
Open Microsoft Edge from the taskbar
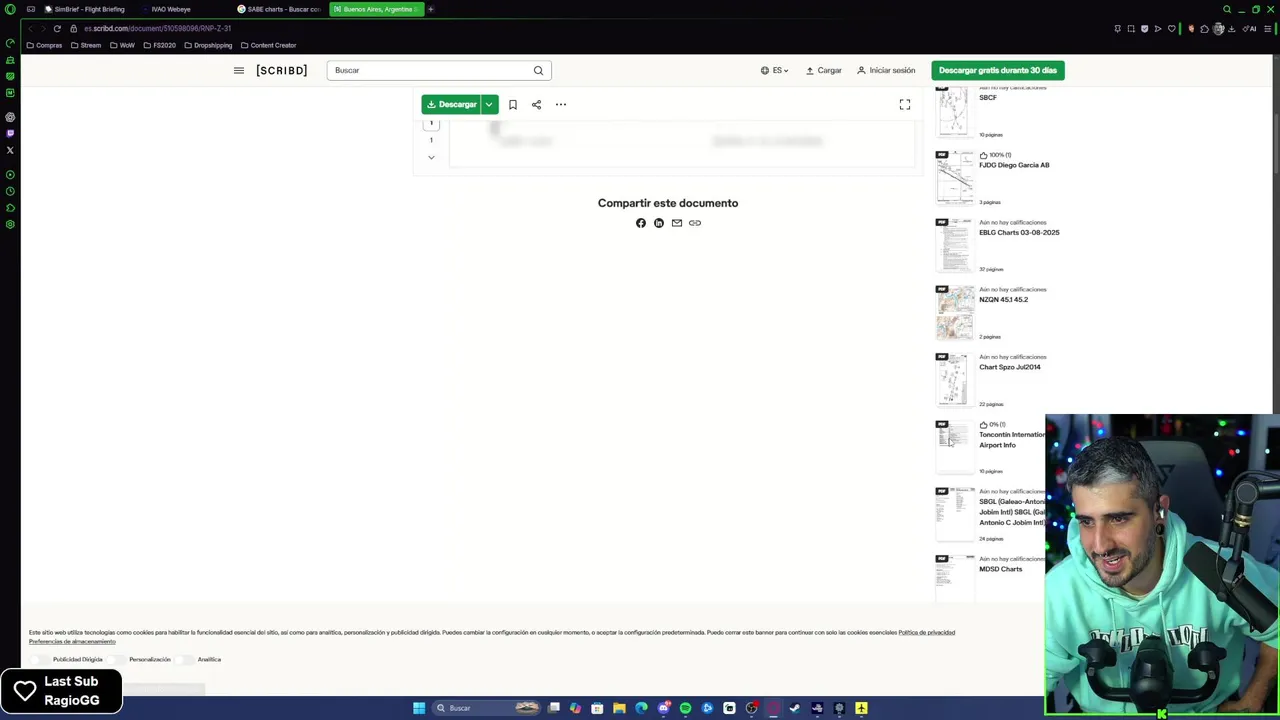click(641, 708)
